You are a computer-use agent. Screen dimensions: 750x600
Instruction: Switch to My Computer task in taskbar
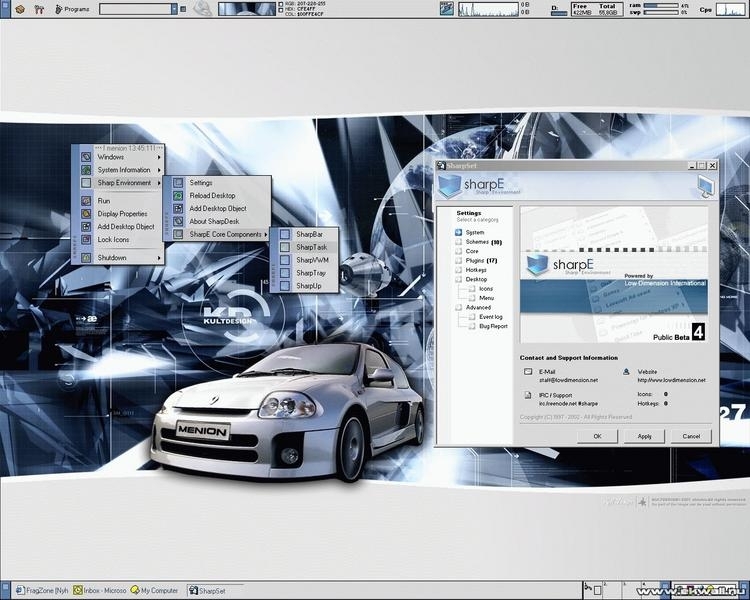pos(154,591)
